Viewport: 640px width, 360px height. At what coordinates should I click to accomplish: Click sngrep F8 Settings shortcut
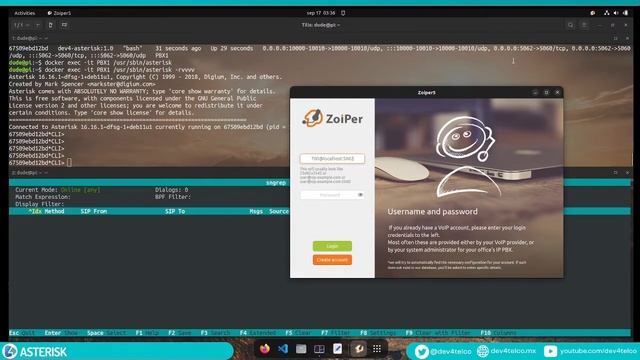click(x=378, y=333)
